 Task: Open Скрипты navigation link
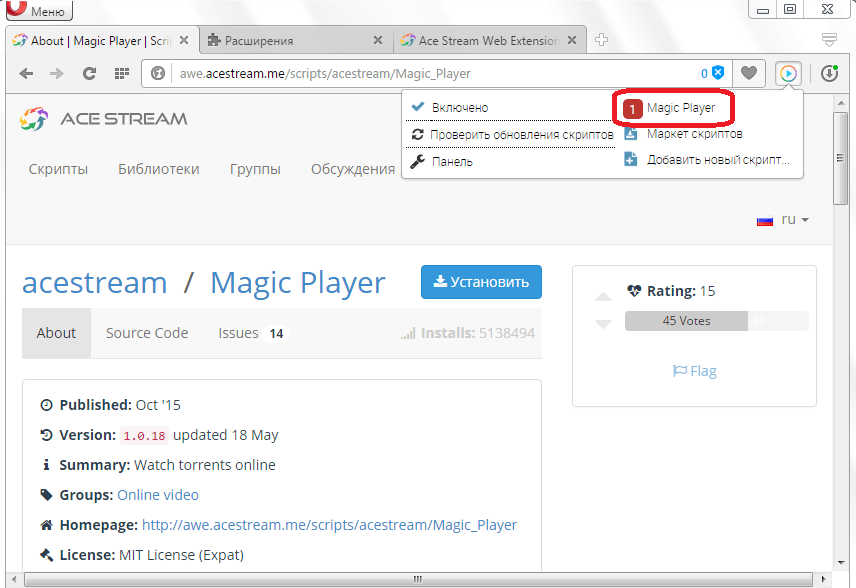click(58, 169)
